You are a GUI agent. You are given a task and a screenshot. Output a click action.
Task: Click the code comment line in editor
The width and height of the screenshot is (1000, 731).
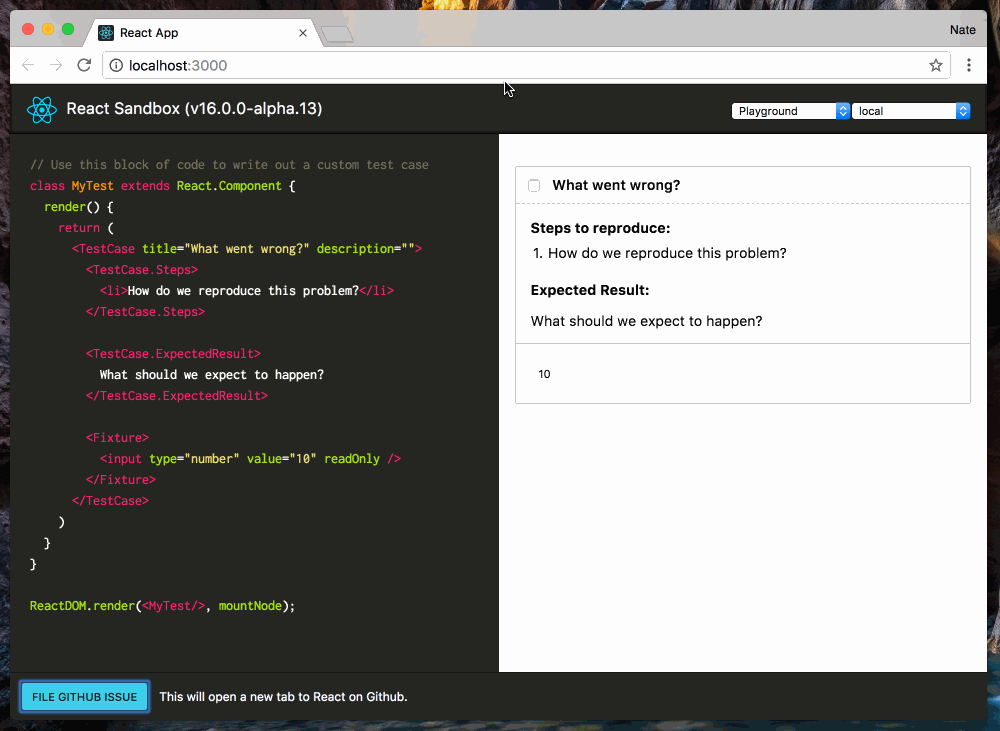(x=229, y=165)
